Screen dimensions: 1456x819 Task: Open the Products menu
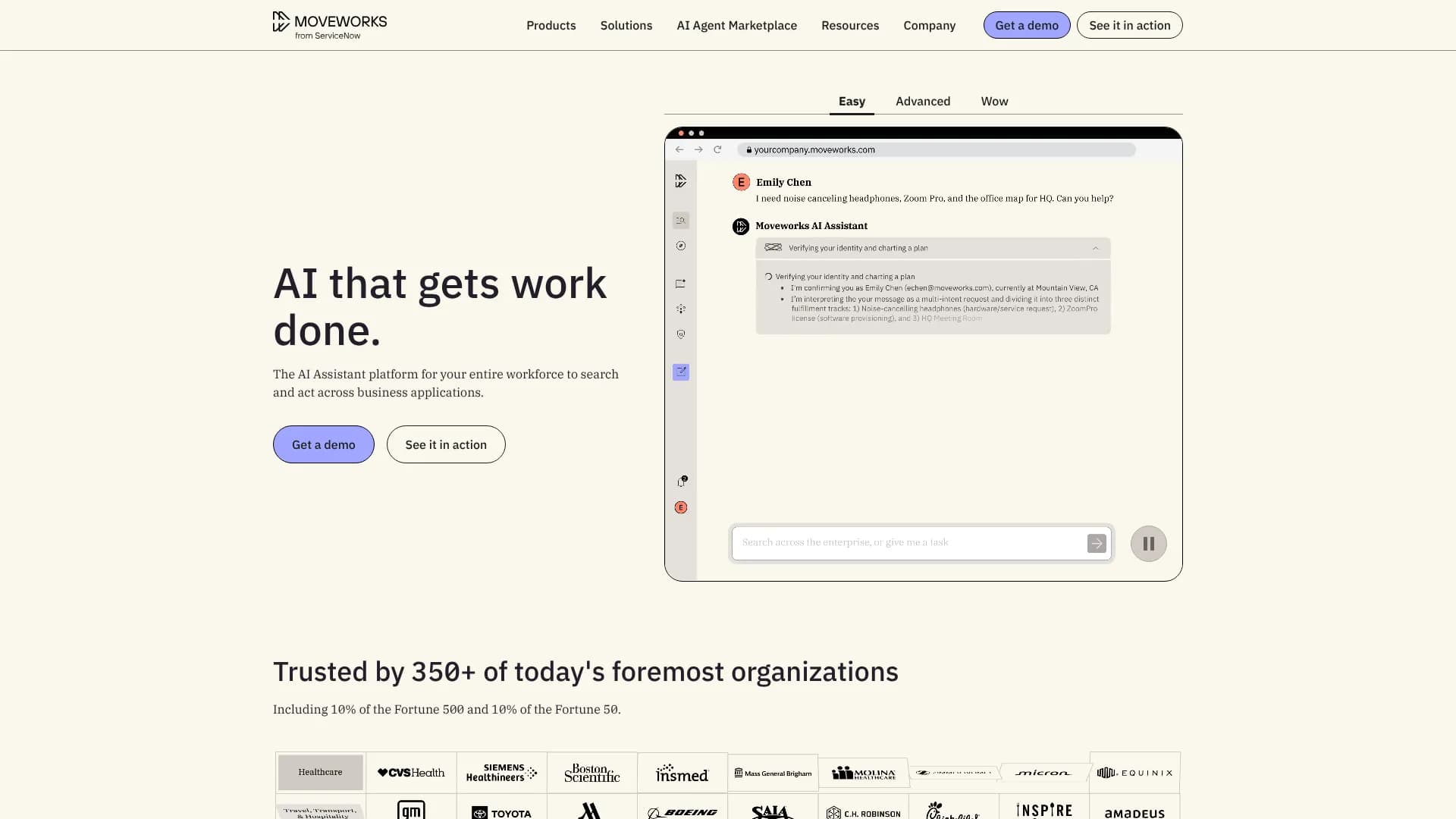pyautogui.click(x=551, y=25)
